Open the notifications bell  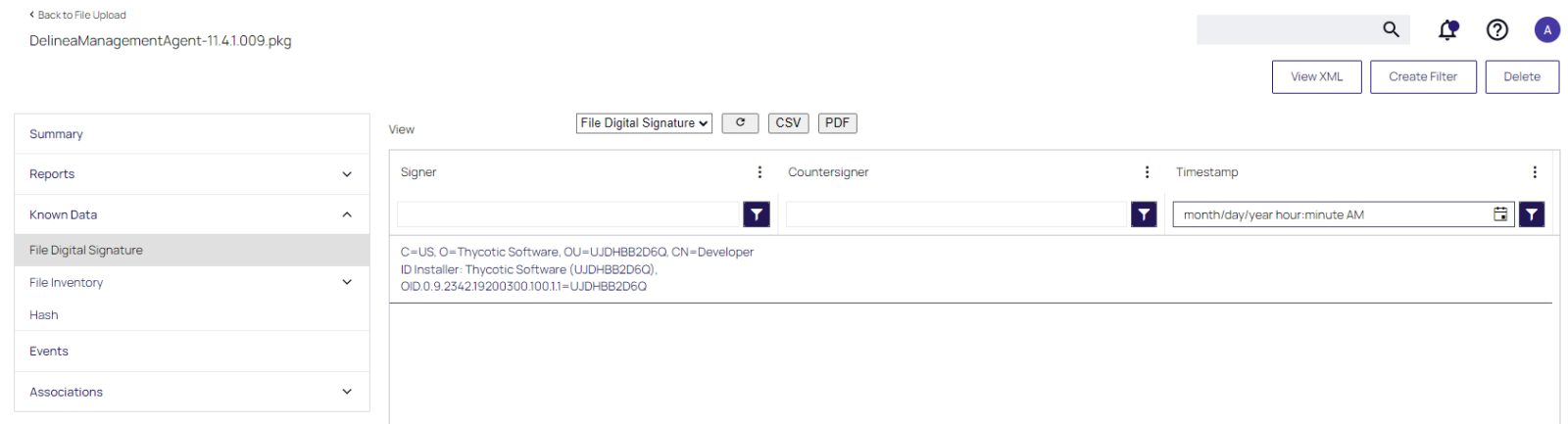(1447, 30)
